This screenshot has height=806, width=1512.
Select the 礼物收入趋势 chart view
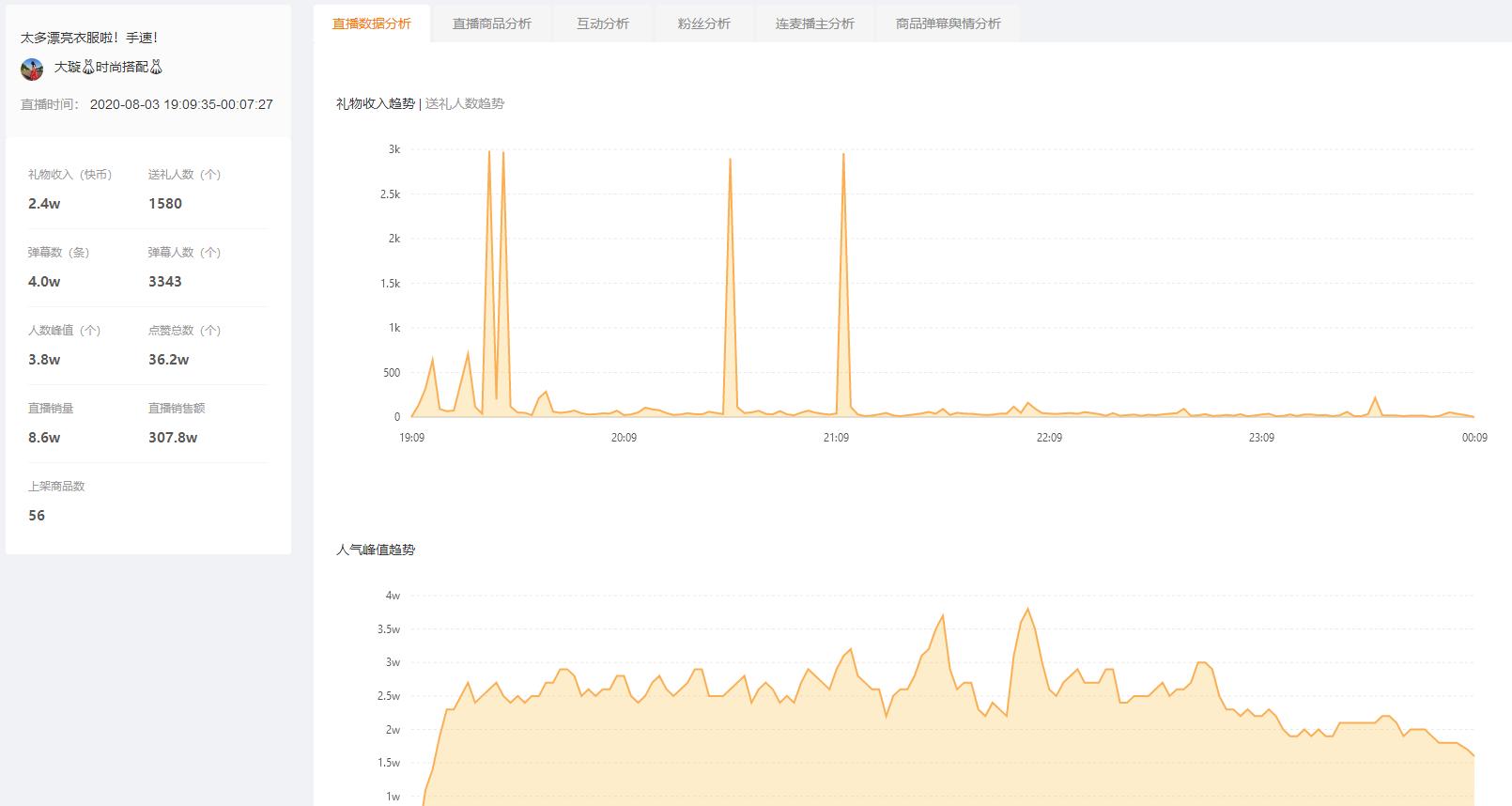tap(376, 103)
